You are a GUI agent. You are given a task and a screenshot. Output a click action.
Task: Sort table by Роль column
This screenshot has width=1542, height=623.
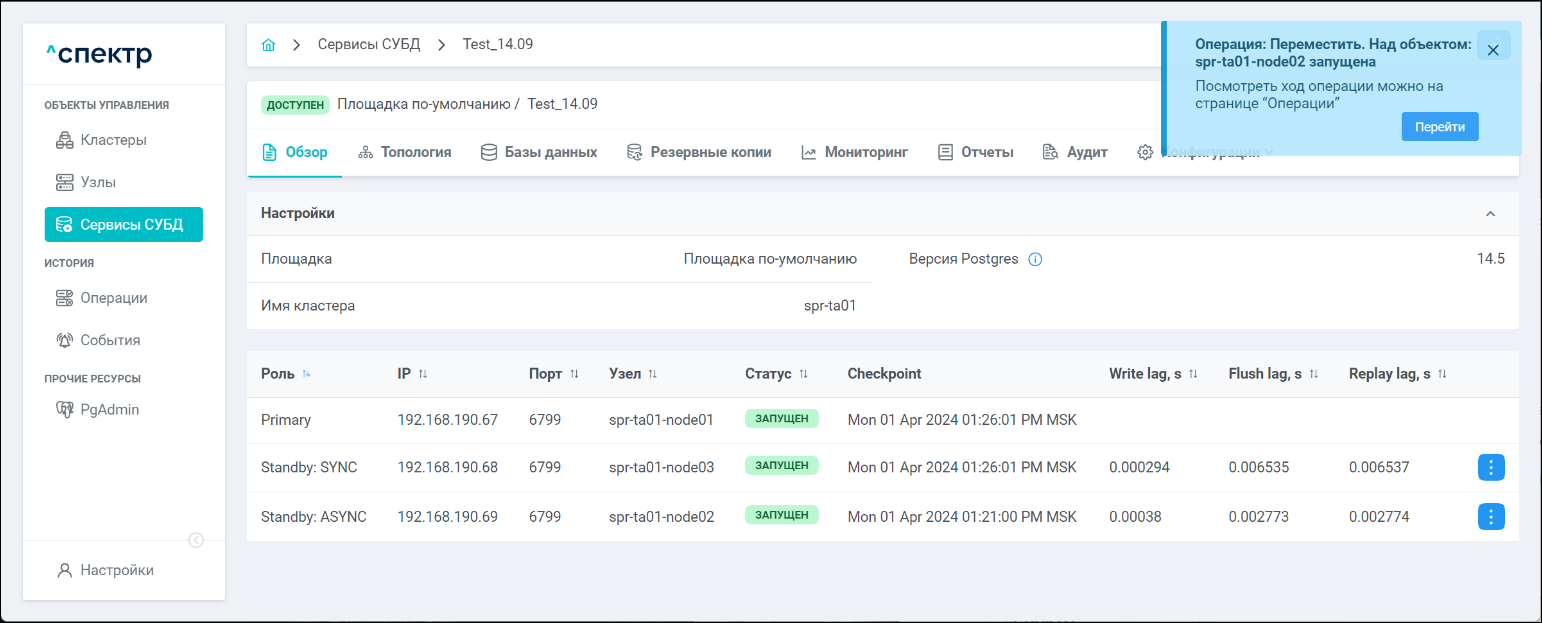[307, 374]
